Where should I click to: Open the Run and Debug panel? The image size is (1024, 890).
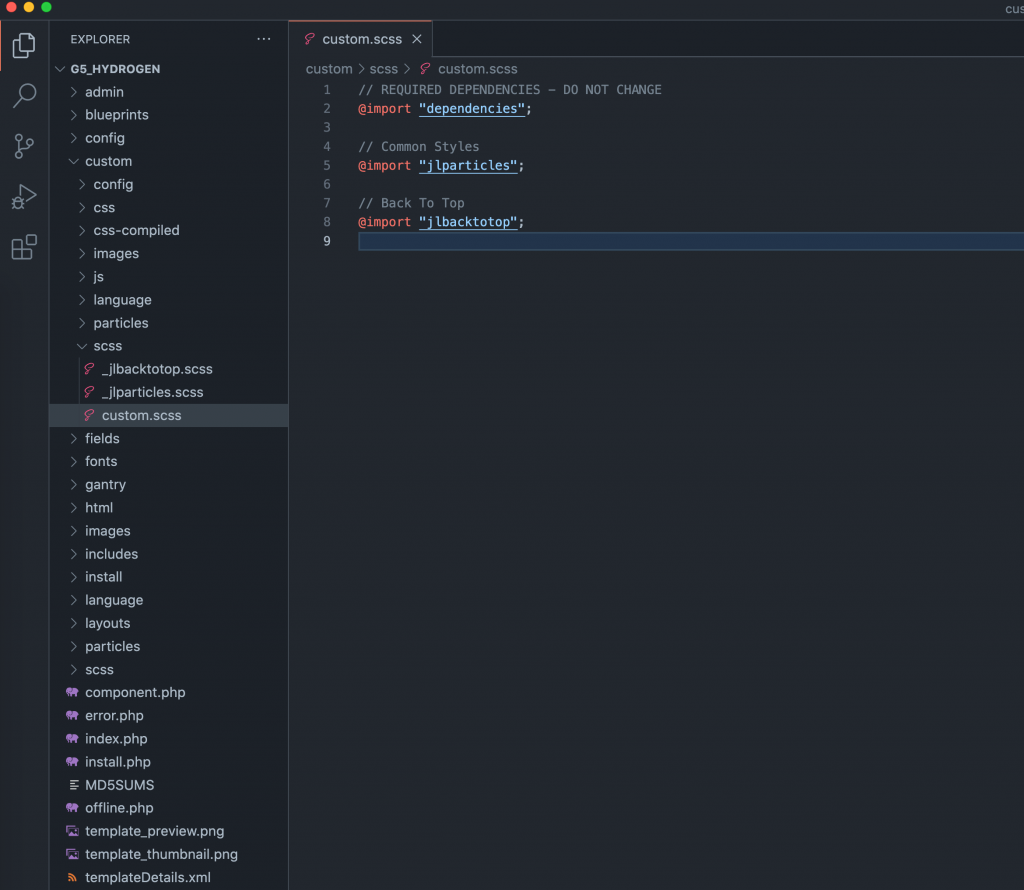pos(24,196)
